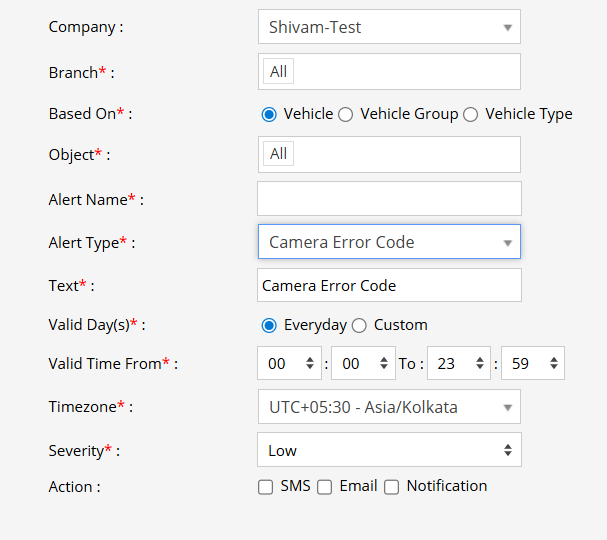Choose the Vehicle Type radio option
Viewport: 607px width, 540px height.
pyautogui.click(x=471, y=114)
